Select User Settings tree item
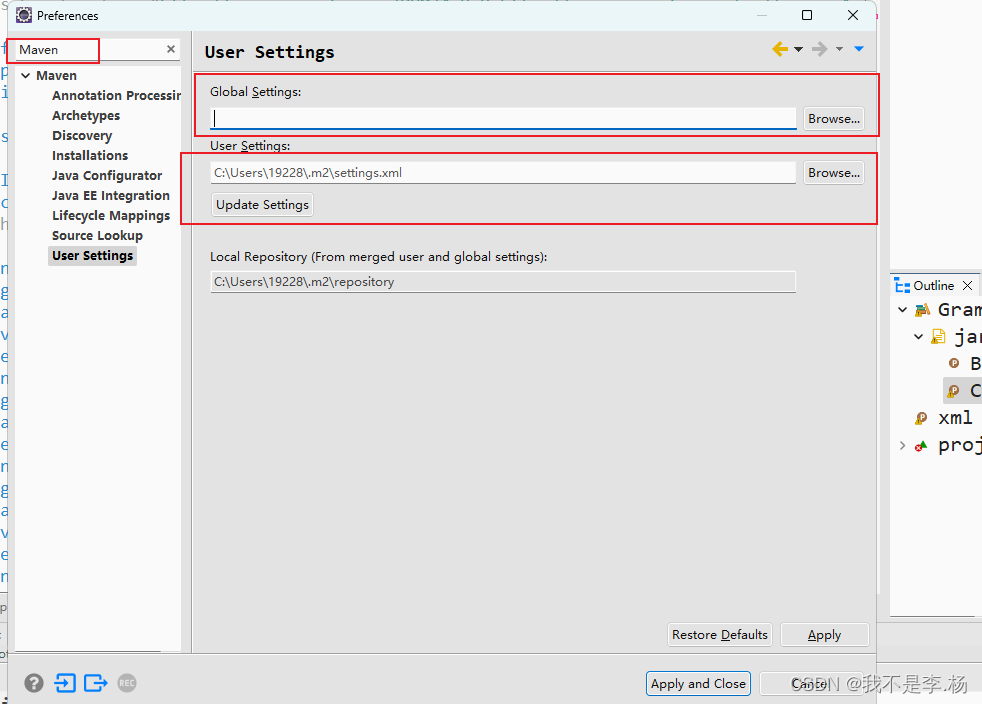The width and height of the screenshot is (982, 704). tap(93, 256)
